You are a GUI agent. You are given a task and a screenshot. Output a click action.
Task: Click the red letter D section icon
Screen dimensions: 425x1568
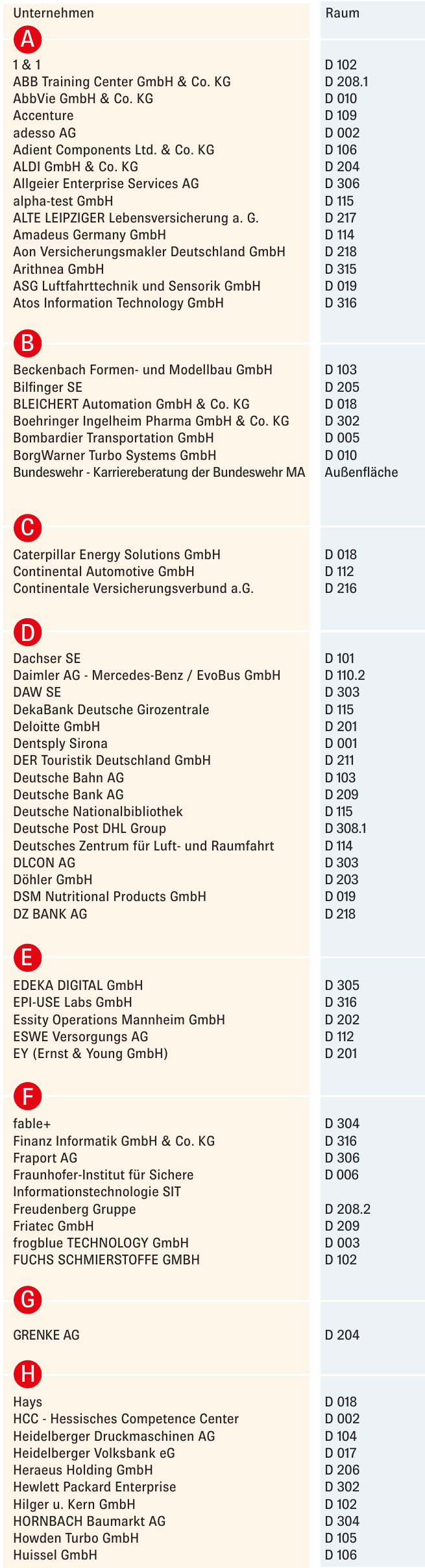point(27,633)
